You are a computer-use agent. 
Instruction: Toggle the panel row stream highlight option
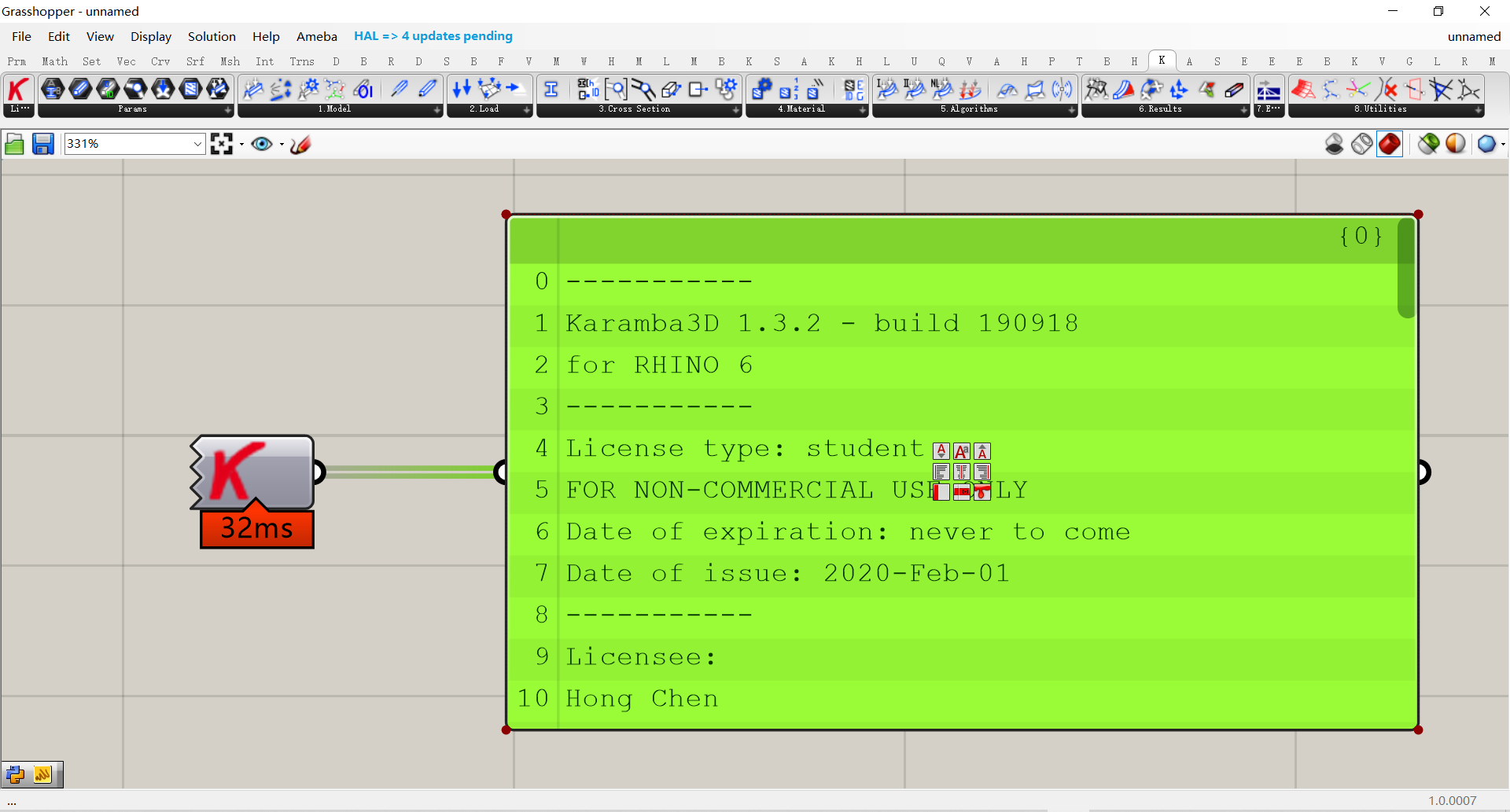(962, 492)
